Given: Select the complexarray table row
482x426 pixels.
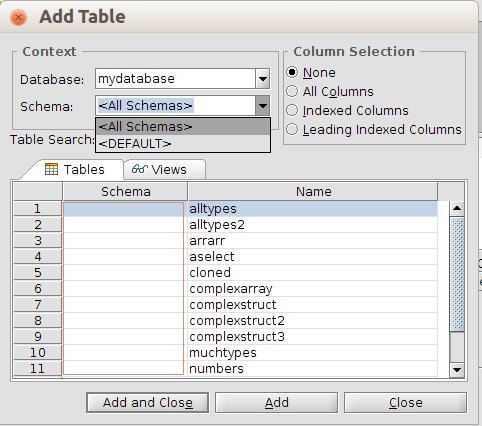Looking at the screenshot, I should click(250, 289).
